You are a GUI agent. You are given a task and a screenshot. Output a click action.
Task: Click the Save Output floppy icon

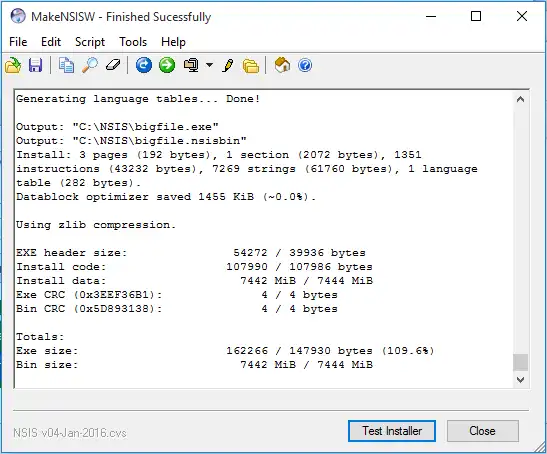pos(35,65)
